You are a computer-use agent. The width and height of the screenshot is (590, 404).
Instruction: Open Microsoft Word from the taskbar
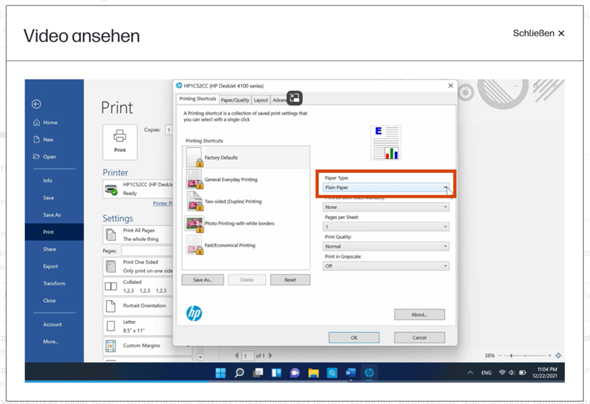350,373
